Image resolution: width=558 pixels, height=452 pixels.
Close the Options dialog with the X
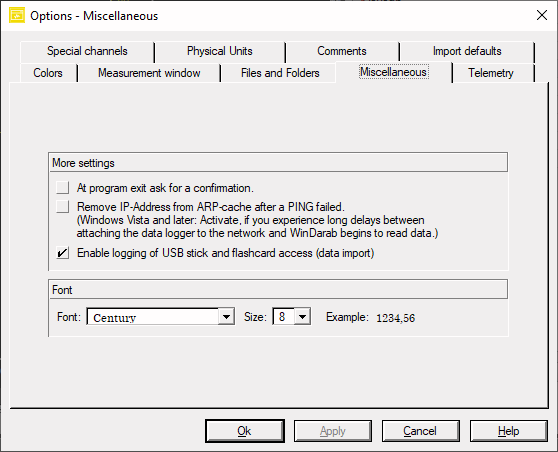(542, 15)
